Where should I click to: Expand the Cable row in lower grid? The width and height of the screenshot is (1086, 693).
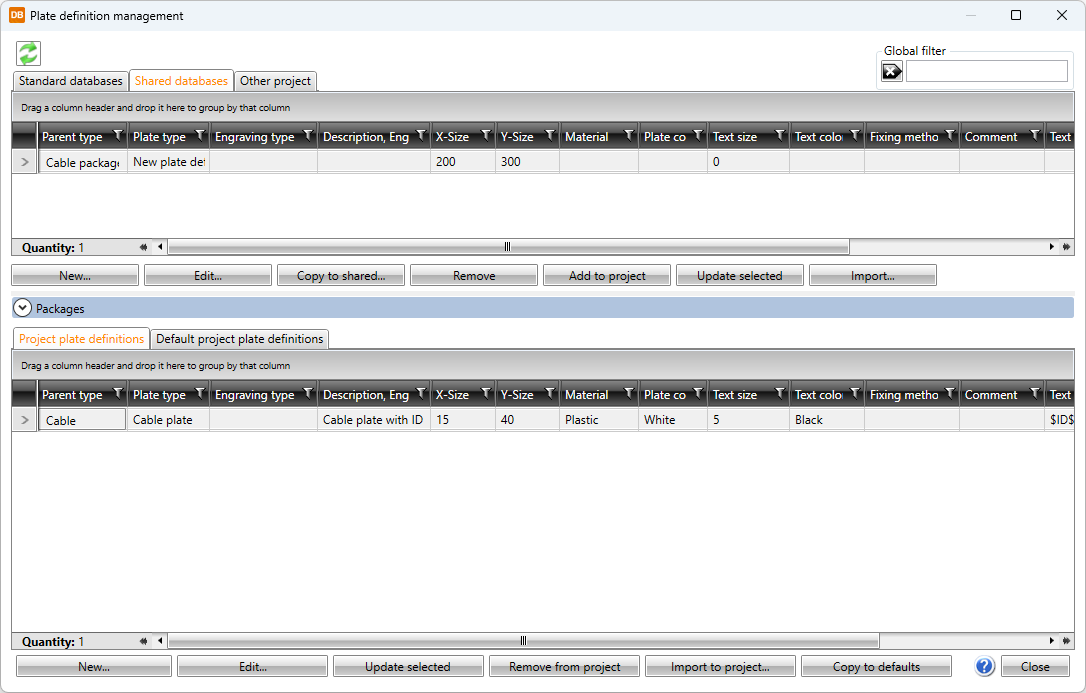coord(25,420)
